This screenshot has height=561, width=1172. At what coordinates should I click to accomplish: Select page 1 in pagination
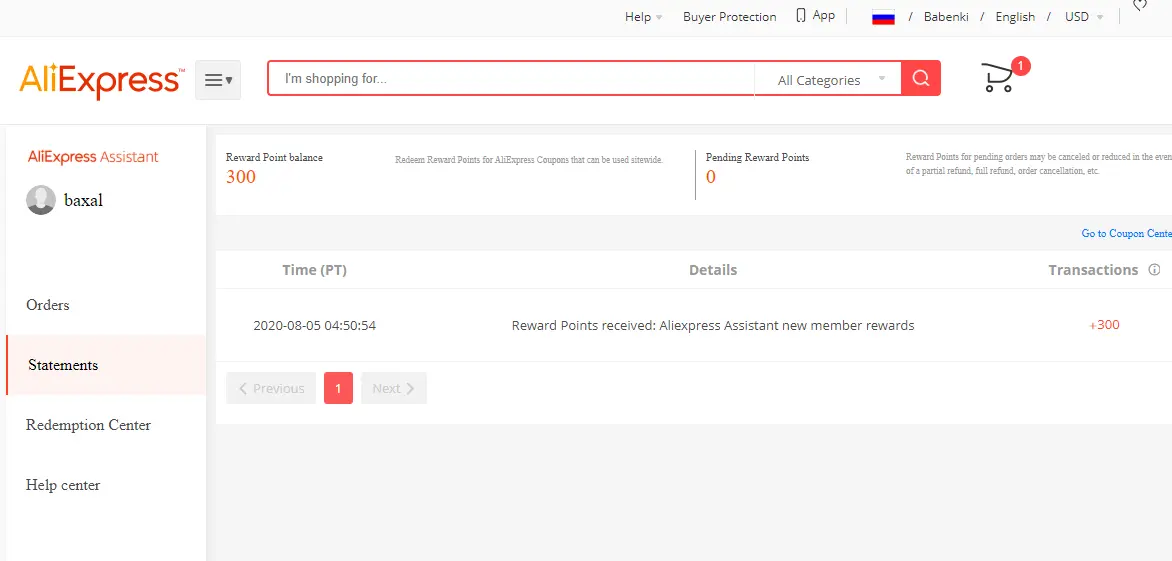point(339,388)
